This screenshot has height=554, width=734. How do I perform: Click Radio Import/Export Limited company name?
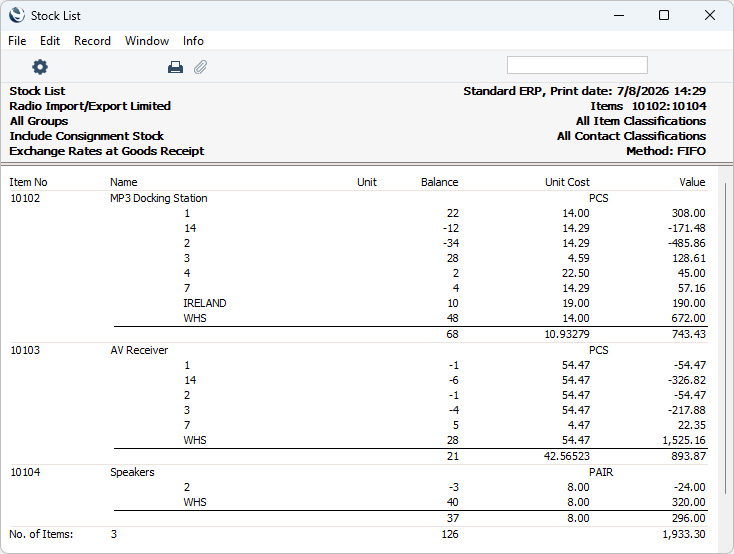90,106
